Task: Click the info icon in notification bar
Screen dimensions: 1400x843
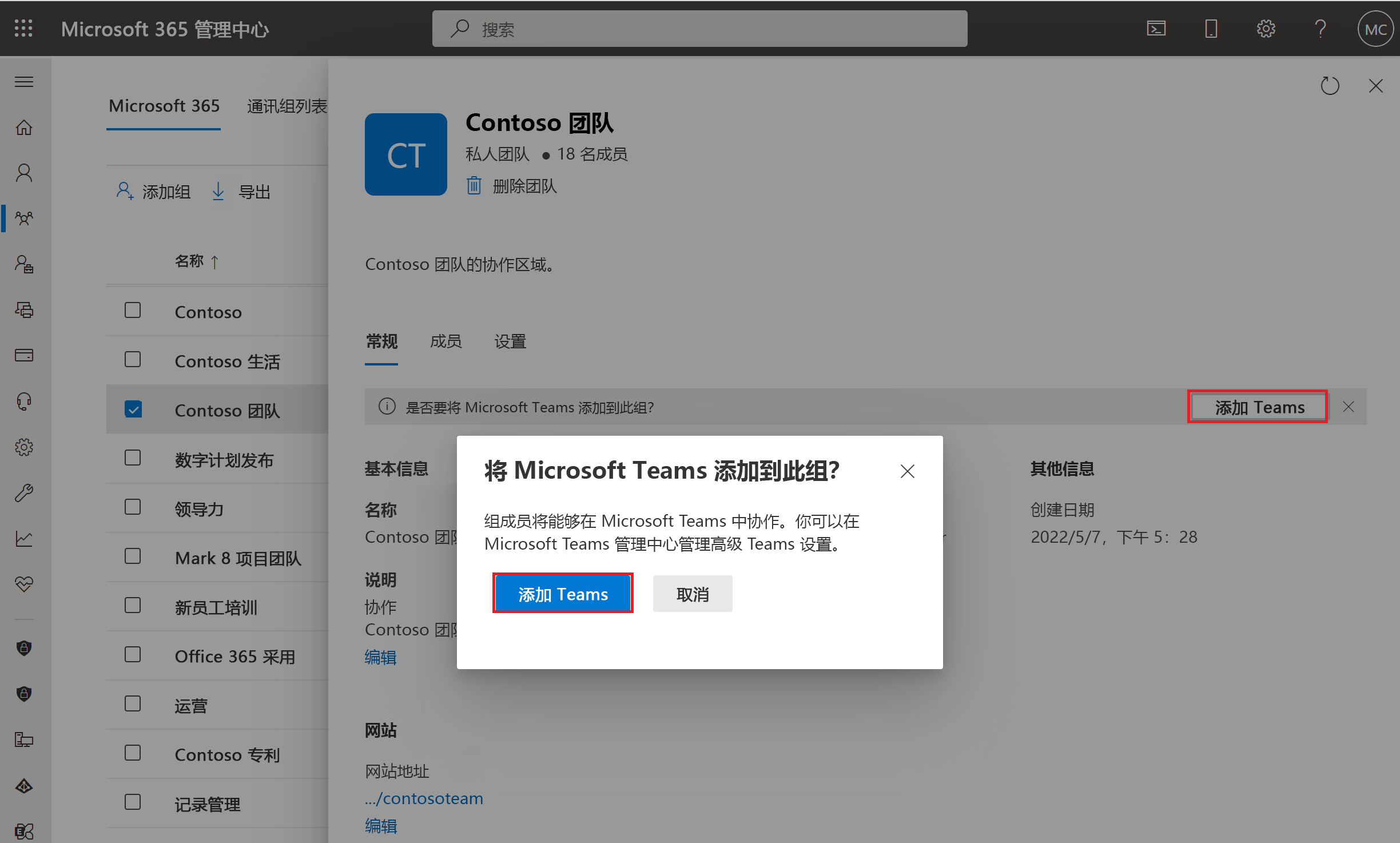Action: point(387,407)
